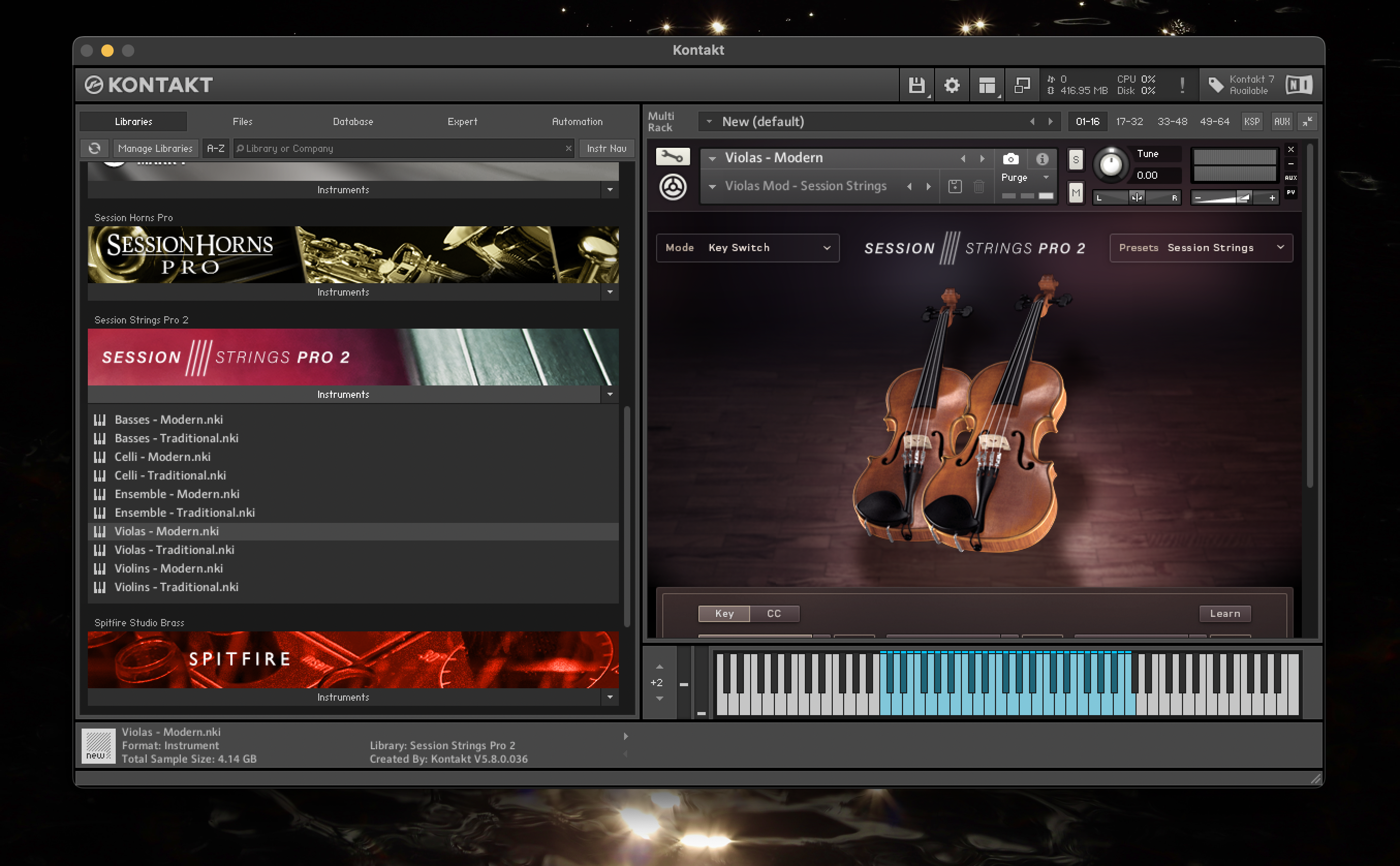
Task: Shift keyboard octave up
Action: tap(659, 667)
